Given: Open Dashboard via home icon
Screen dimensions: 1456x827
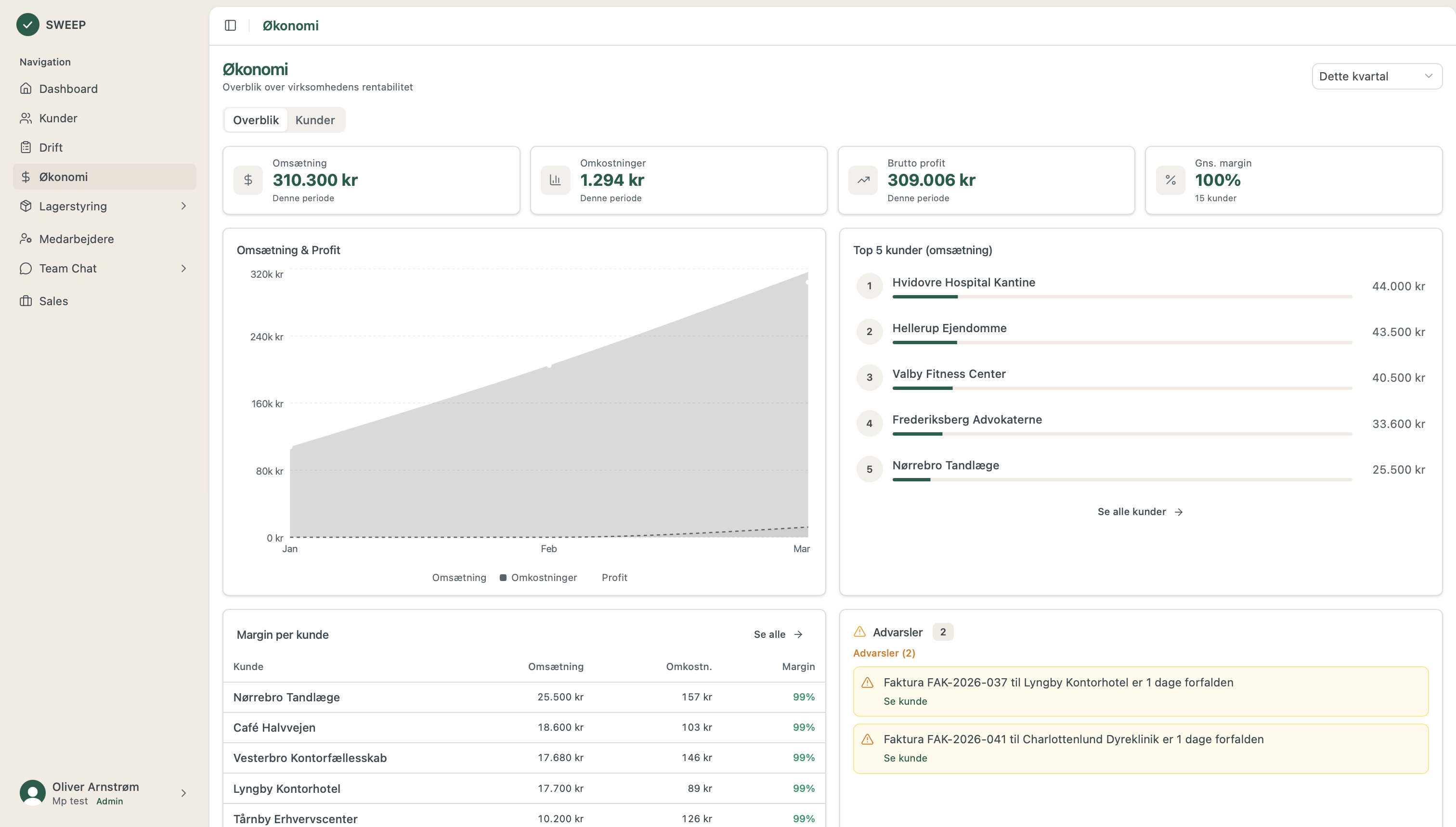Looking at the screenshot, I should click(26, 89).
